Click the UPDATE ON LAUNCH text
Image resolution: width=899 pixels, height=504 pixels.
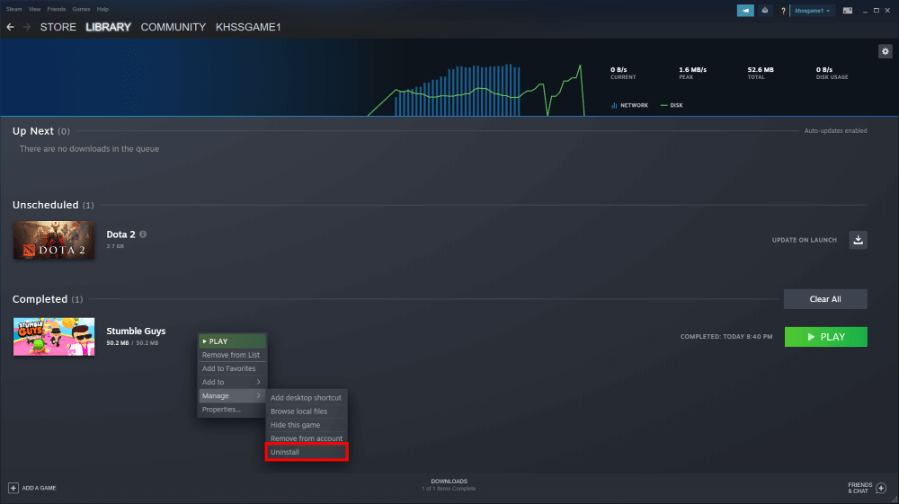point(804,240)
